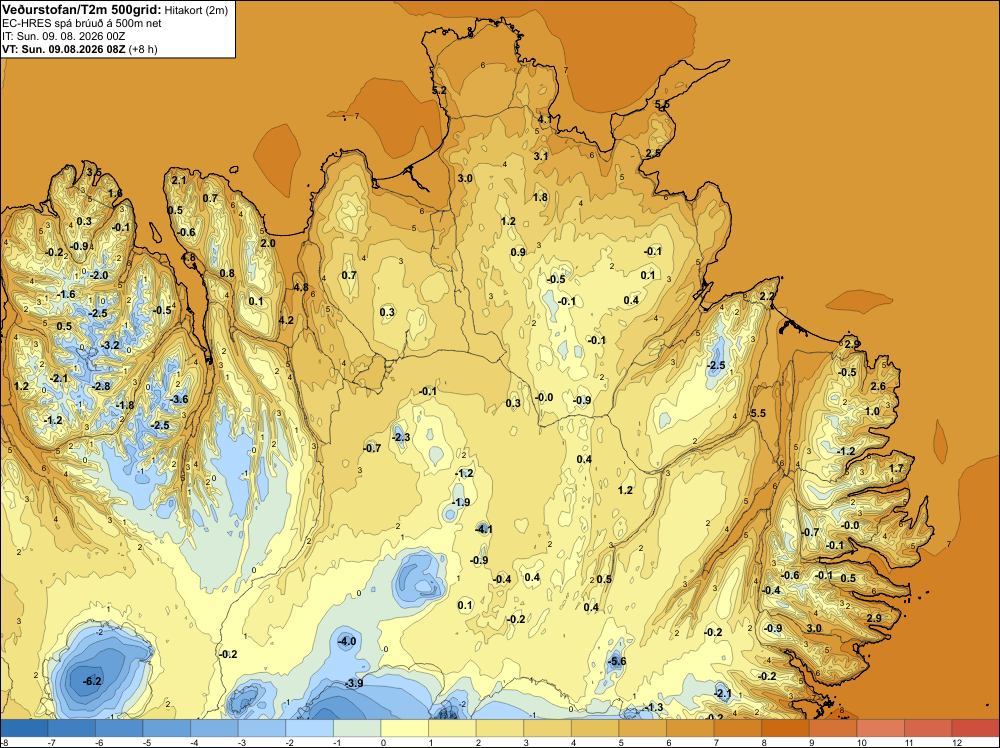Click the -1.6 temperature value
1000x748 pixels.
point(66,294)
